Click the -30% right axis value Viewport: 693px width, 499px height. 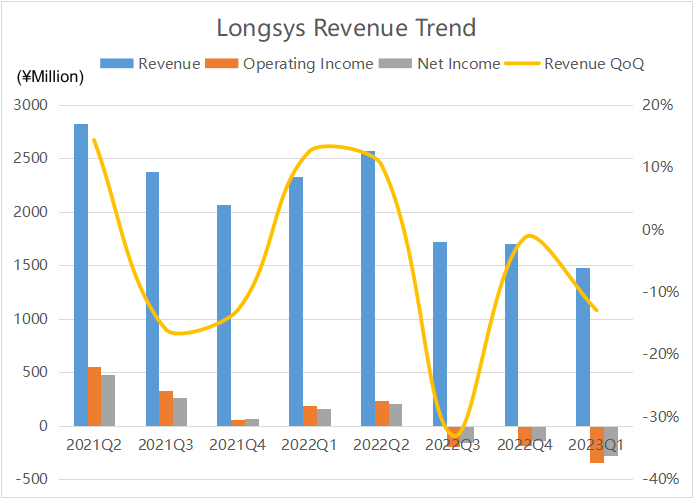[x=661, y=417]
